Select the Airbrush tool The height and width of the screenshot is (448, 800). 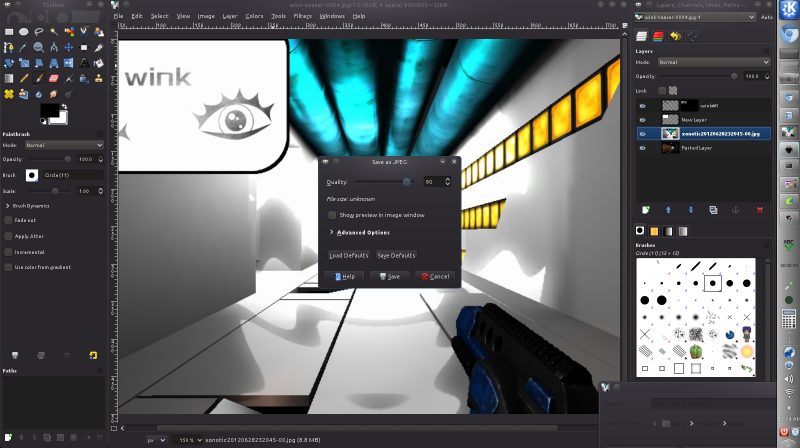tap(69, 79)
